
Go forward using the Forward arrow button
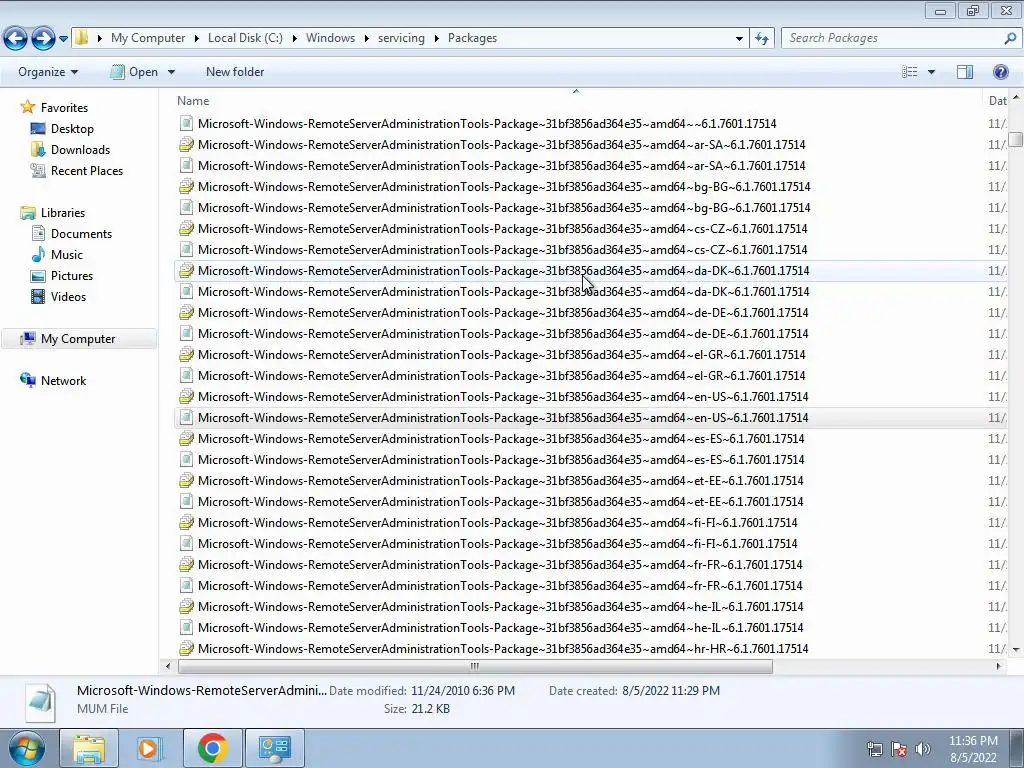[x=44, y=39]
